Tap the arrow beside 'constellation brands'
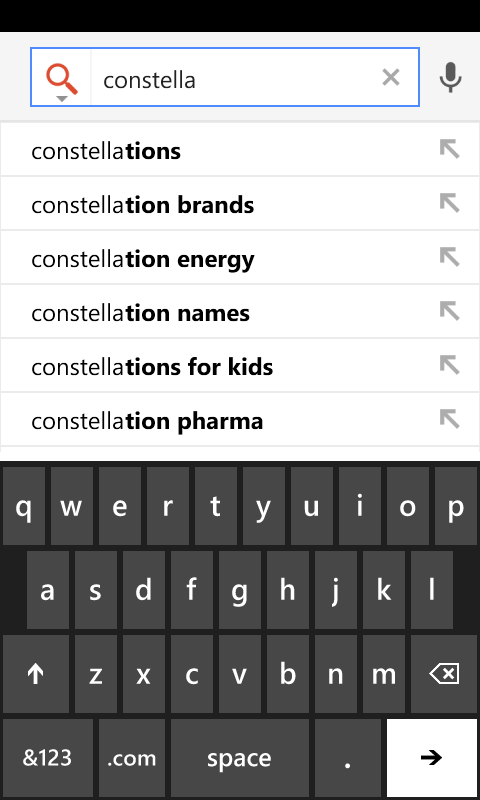 coord(449,204)
